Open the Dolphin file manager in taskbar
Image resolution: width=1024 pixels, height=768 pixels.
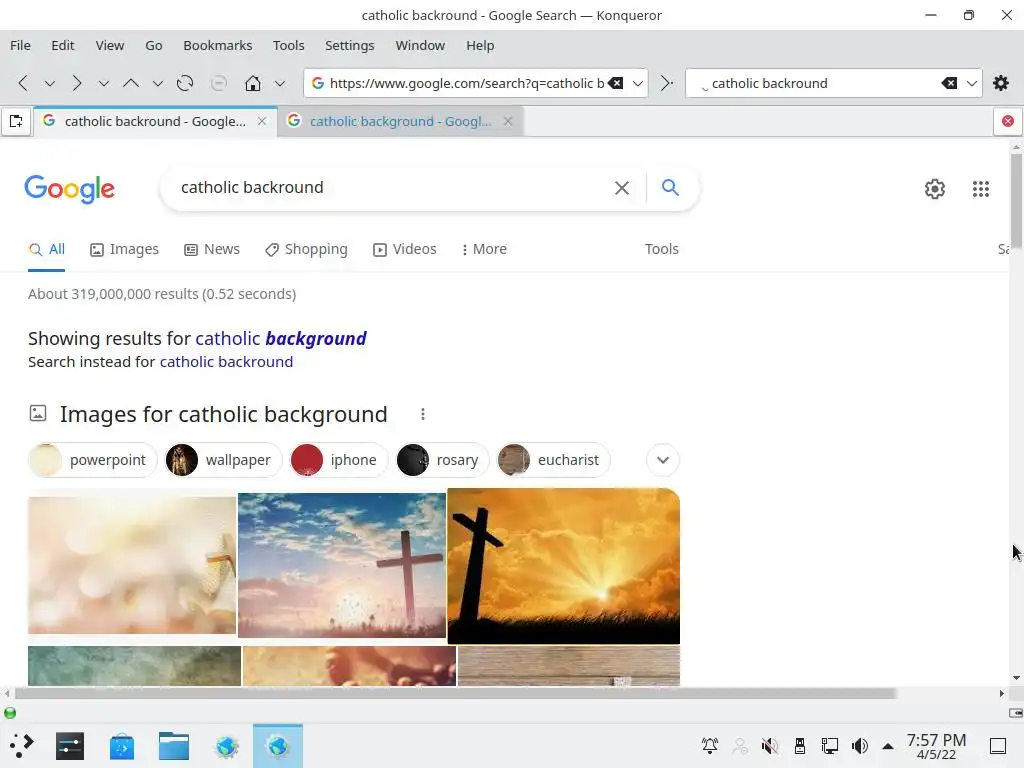click(x=174, y=746)
